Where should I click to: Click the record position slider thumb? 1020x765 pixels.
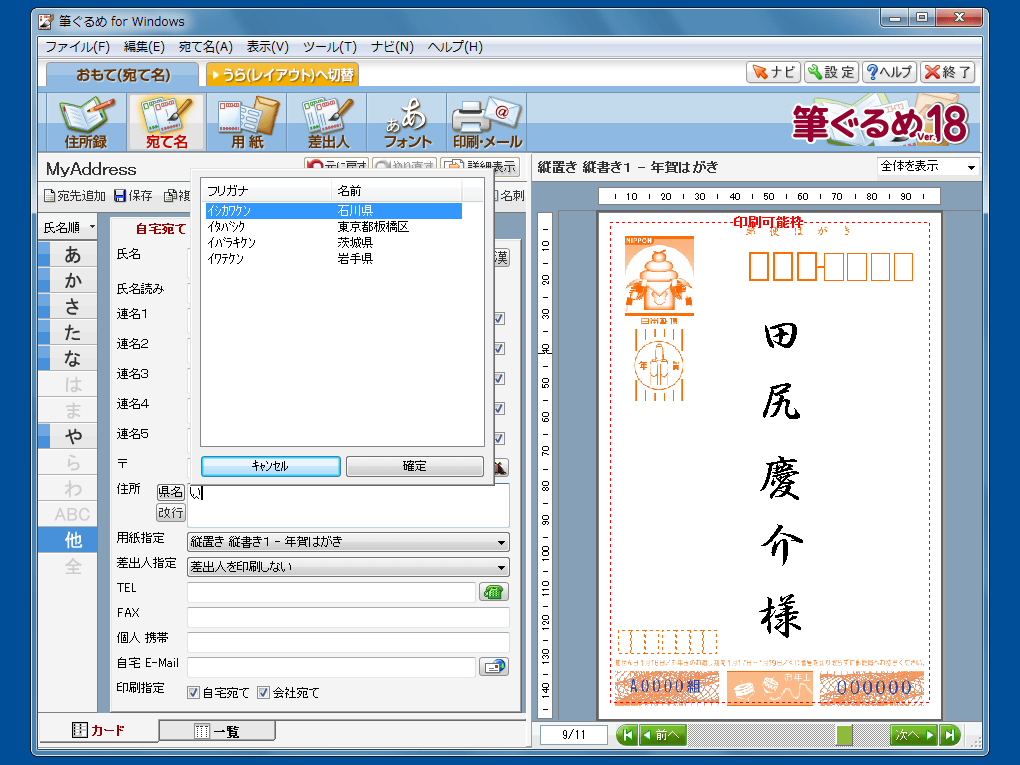point(844,735)
